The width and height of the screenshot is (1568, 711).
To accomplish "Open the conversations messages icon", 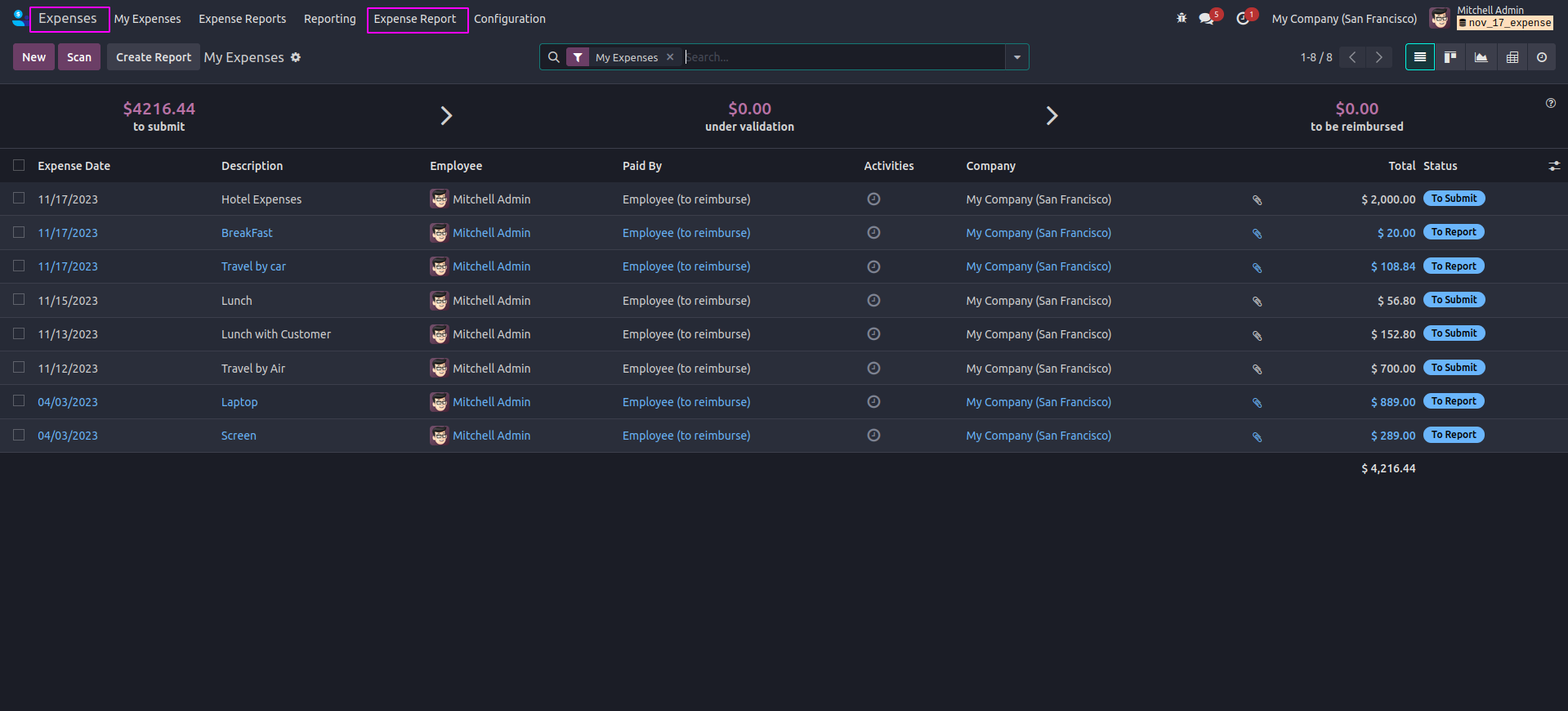I will (1206, 18).
